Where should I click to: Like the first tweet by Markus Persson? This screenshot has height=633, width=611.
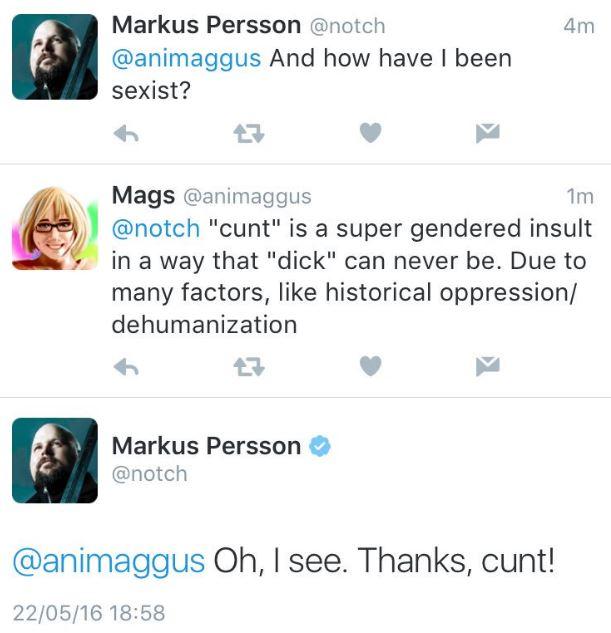click(x=370, y=134)
